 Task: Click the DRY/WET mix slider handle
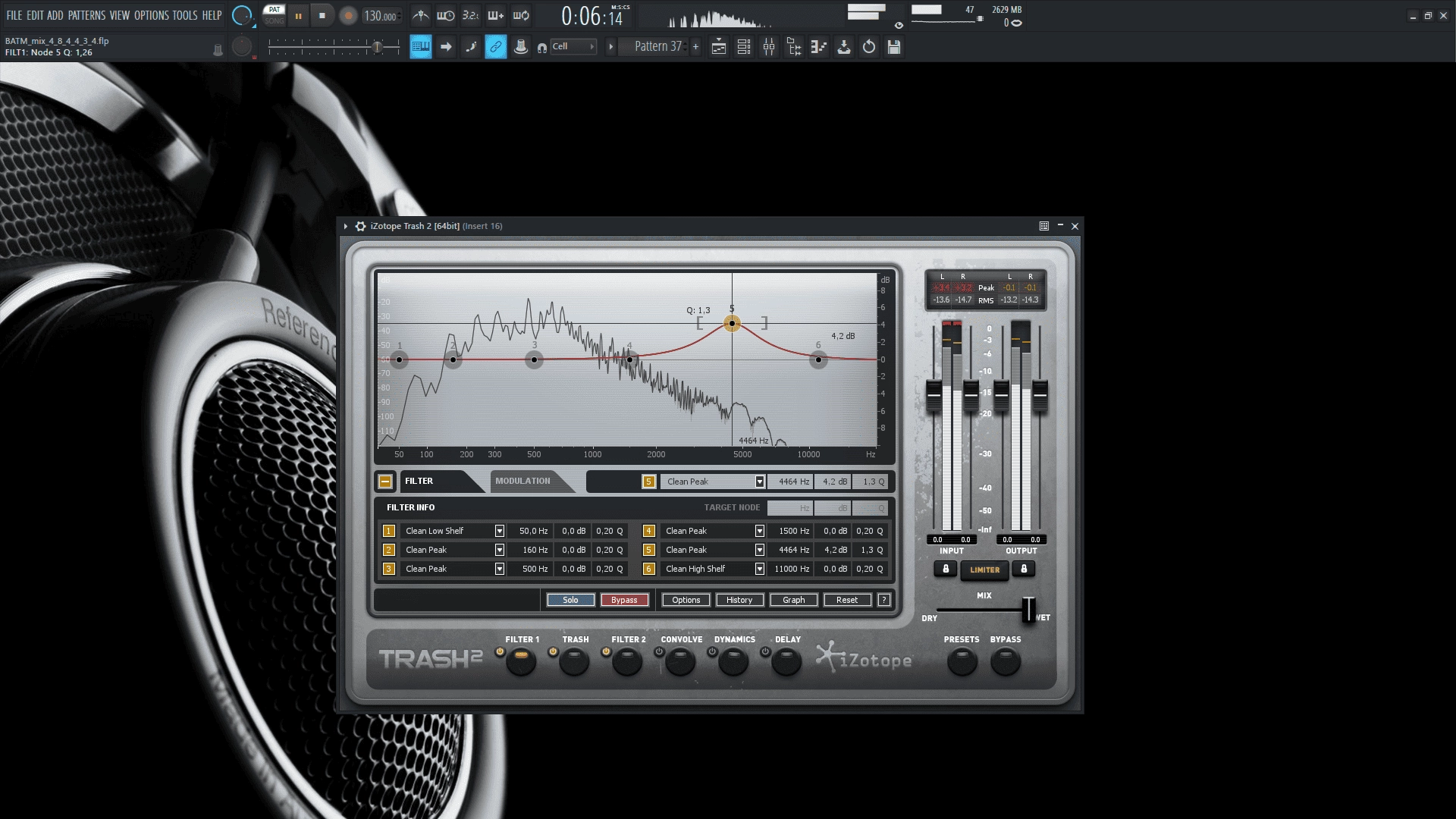pos(1028,609)
